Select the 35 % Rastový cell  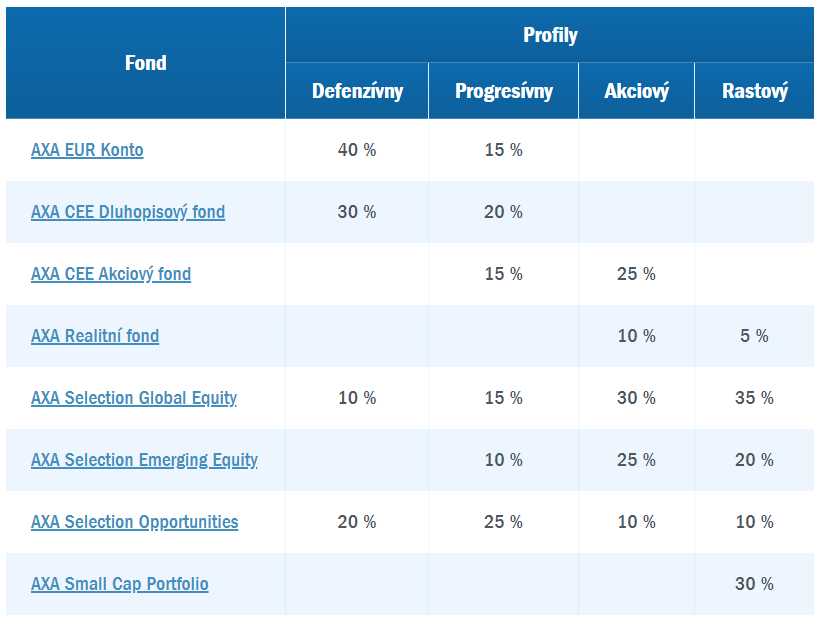pos(754,398)
